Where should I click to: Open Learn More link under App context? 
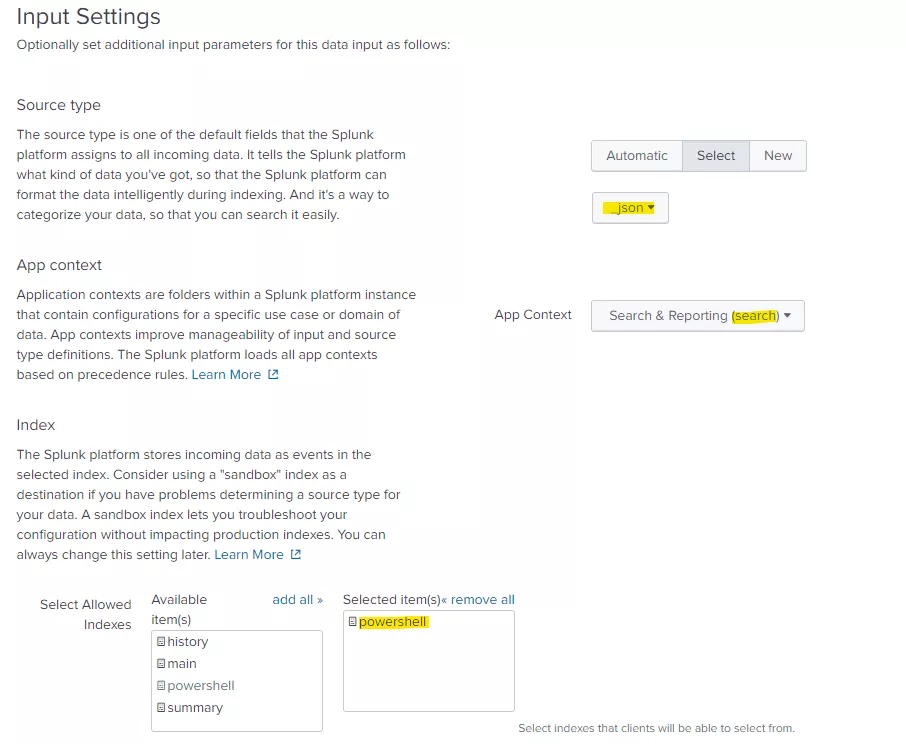click(226, 374)
